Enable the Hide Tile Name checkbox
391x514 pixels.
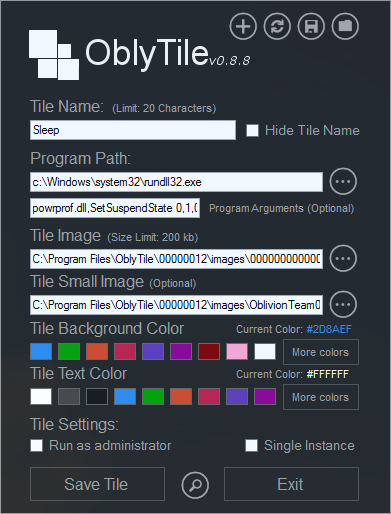pos(252,130)
